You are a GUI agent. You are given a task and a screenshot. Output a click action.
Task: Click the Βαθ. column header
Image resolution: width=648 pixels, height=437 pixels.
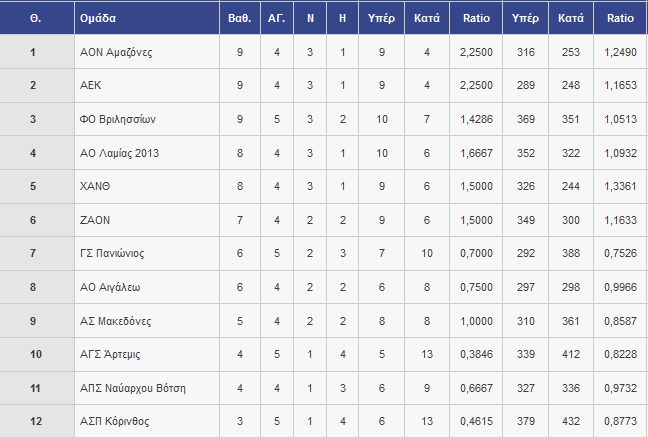point(239,18)
